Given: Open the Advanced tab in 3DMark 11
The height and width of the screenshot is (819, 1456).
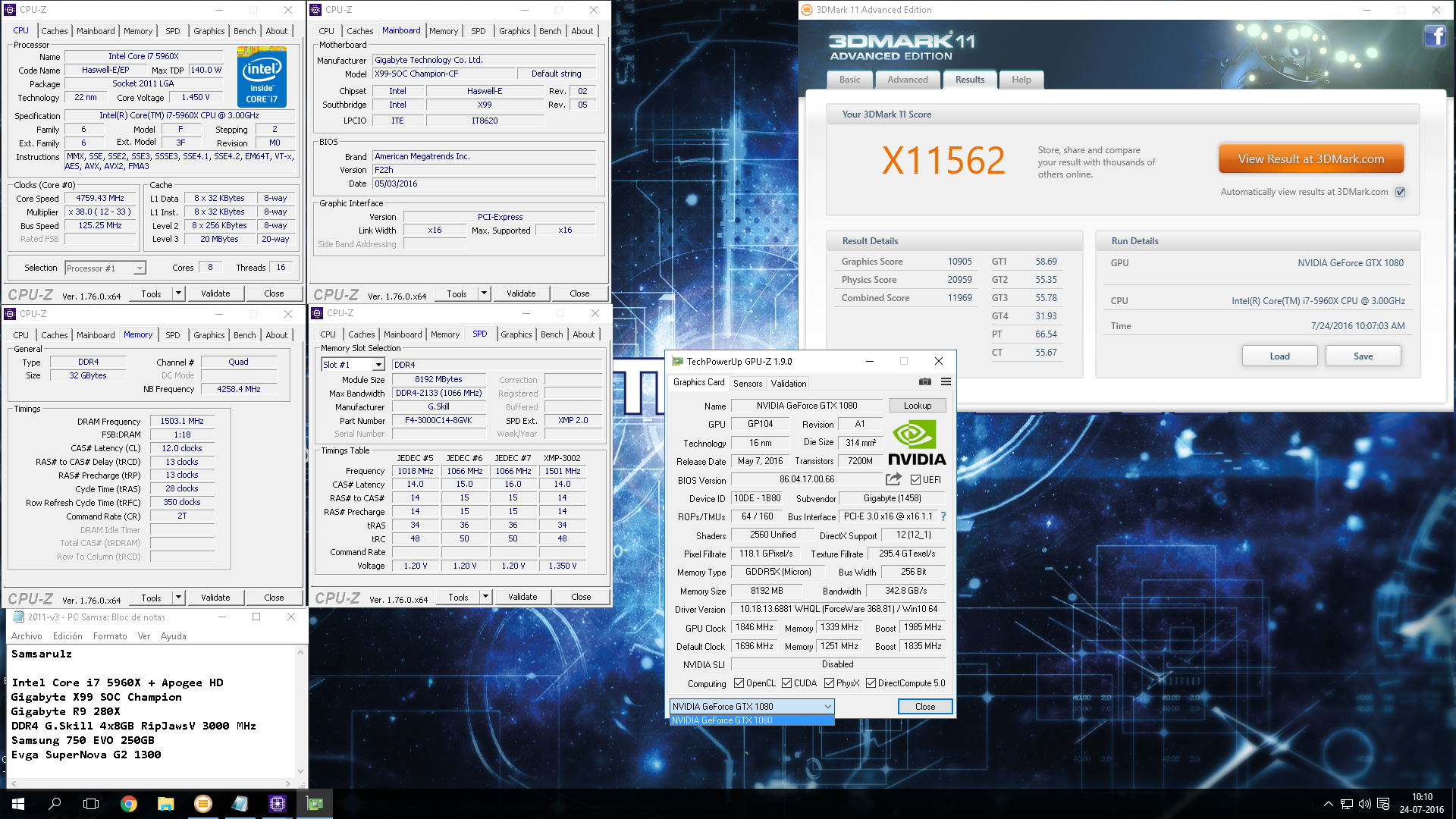Looking at the screenshot, I should [x=907, y=80].
